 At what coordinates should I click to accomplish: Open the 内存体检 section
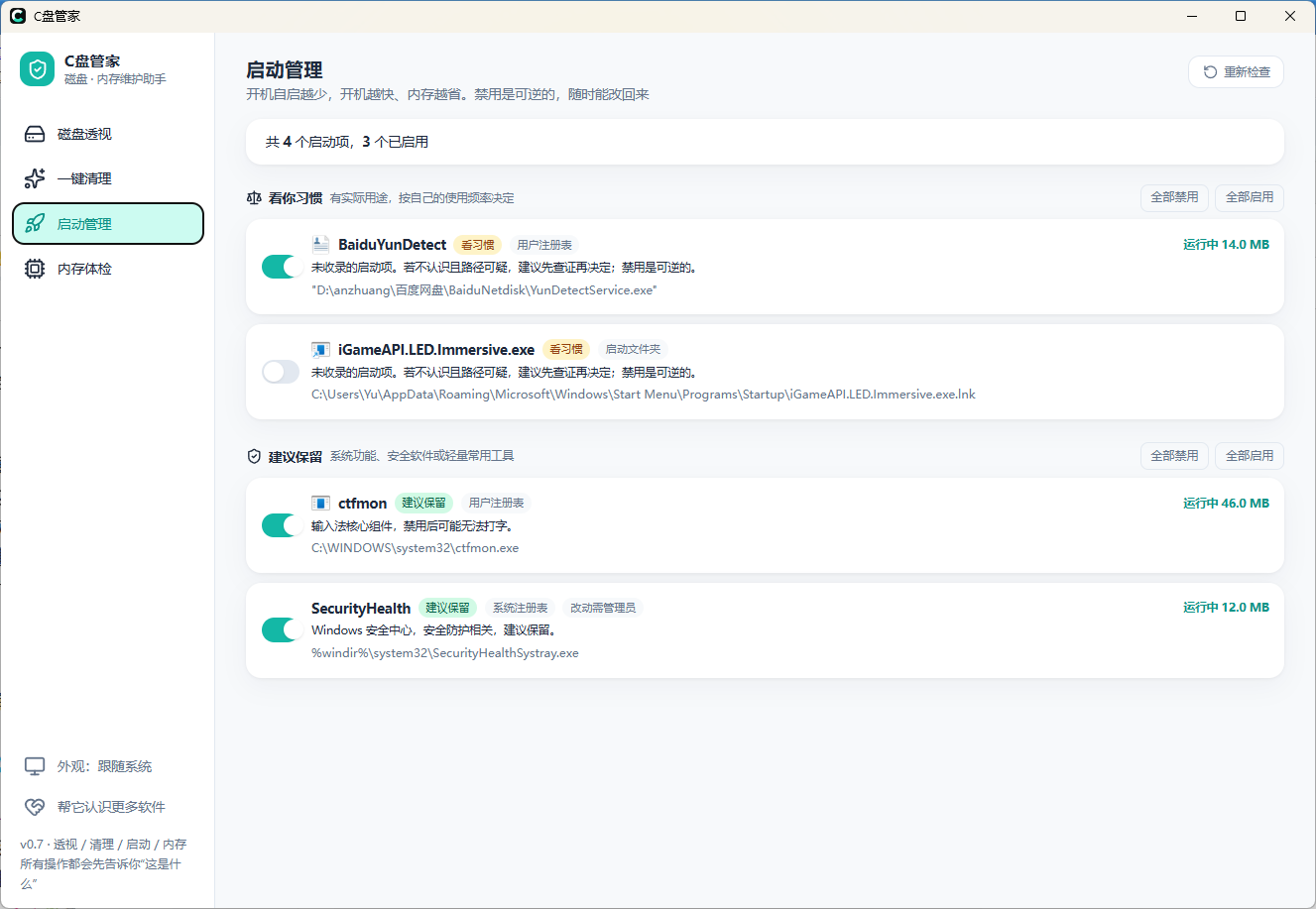tap(108, 269)
